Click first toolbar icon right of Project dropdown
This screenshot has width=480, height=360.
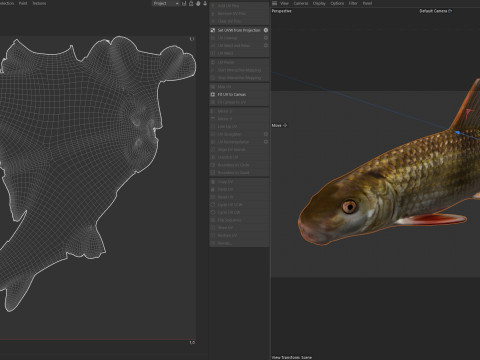[184, 3]
